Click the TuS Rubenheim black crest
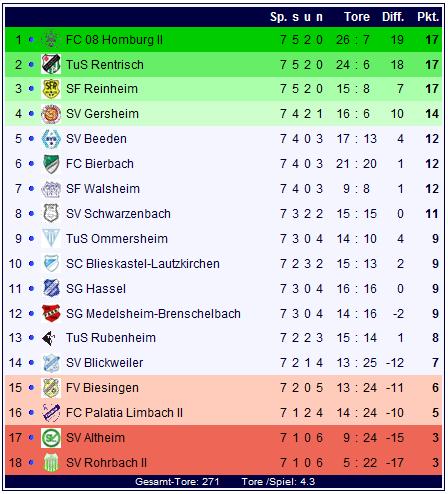This screenshot has height=494, width=448. 49,338
